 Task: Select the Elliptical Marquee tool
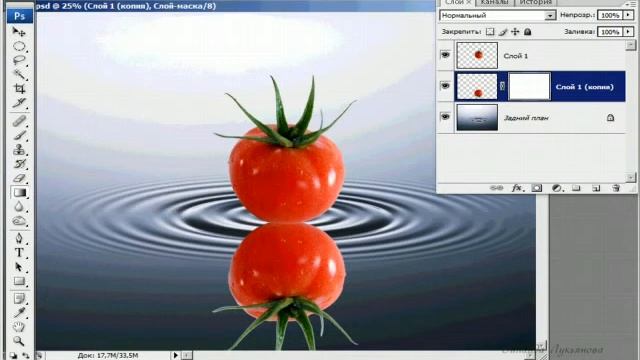(19, 46)
